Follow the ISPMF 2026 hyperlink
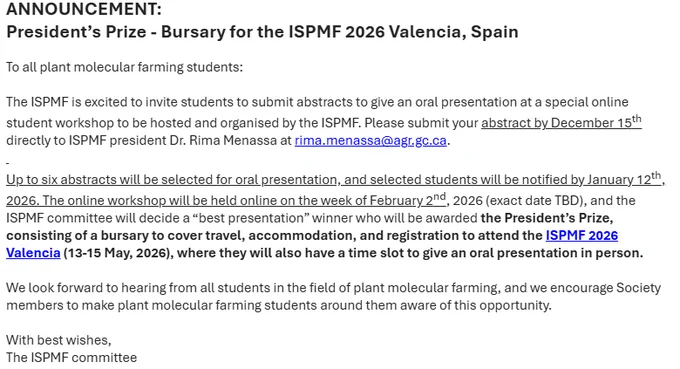The image size is (680, 369). tap(582, 235)
